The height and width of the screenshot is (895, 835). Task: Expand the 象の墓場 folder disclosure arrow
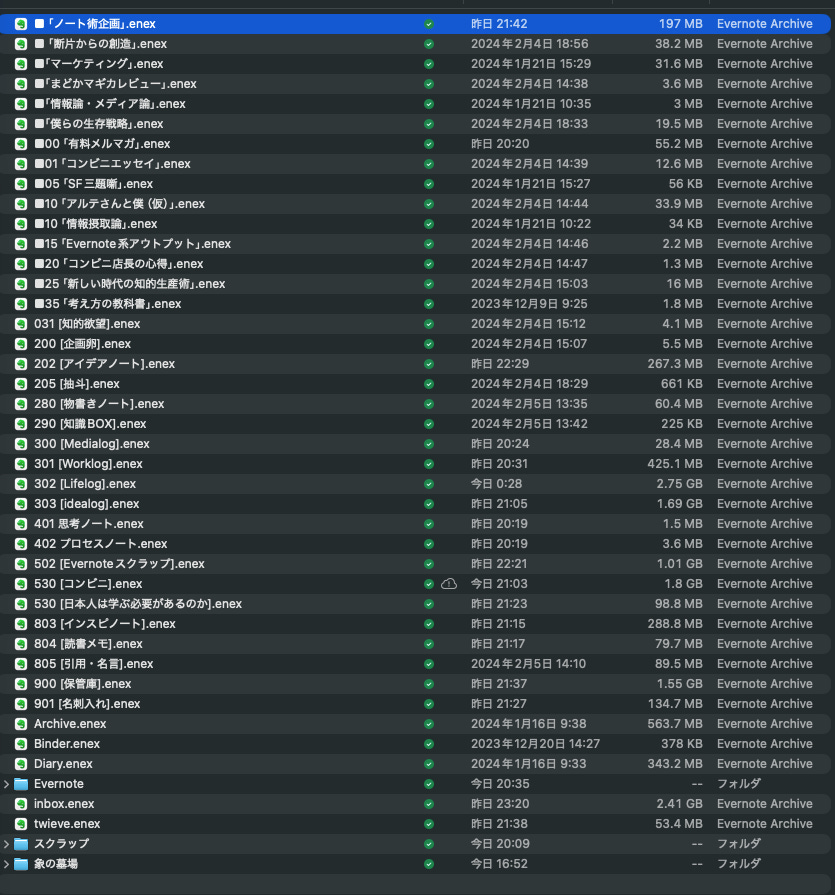6,864
